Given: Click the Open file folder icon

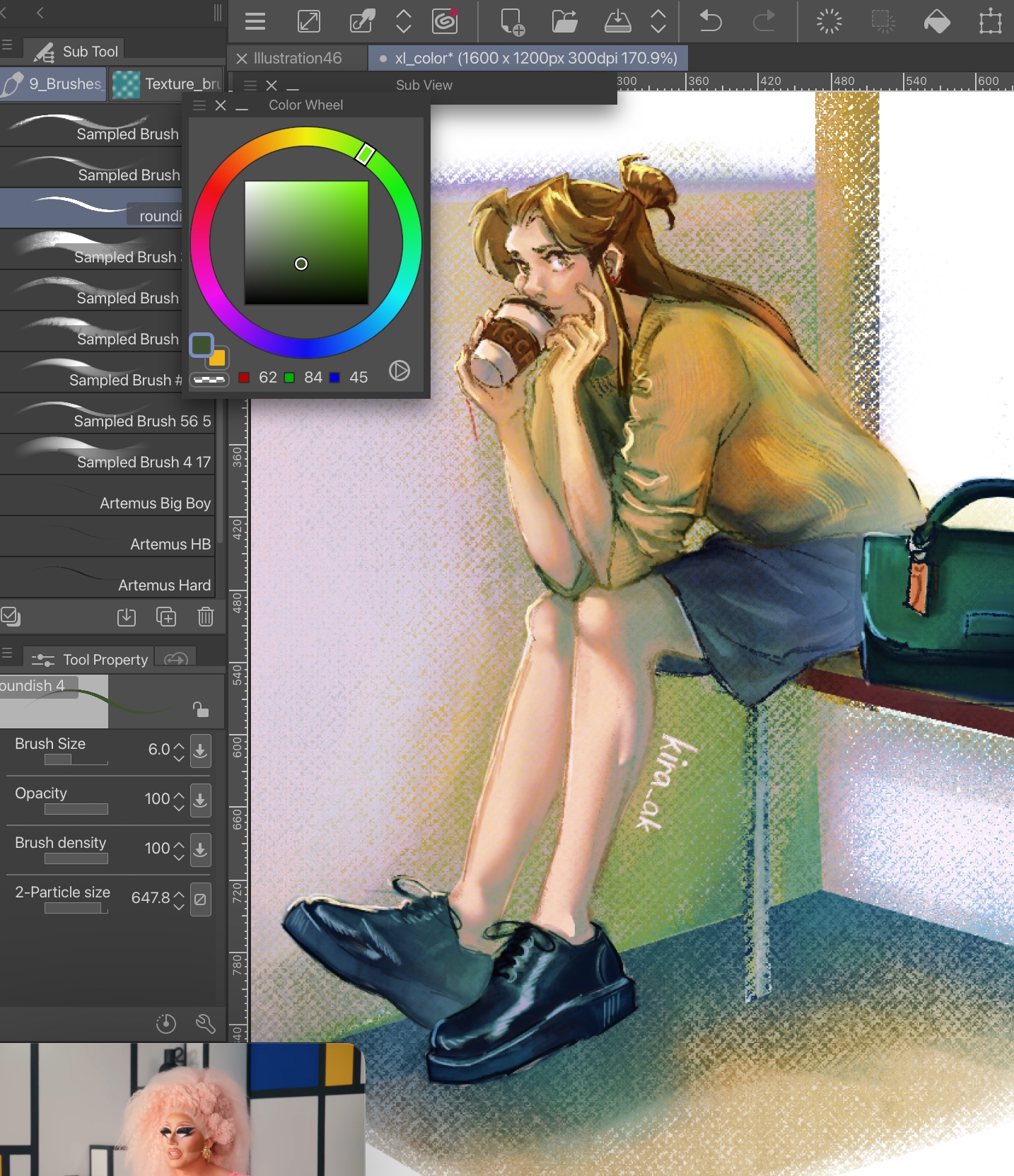Looking at the screenshot, I should (564, 22).
